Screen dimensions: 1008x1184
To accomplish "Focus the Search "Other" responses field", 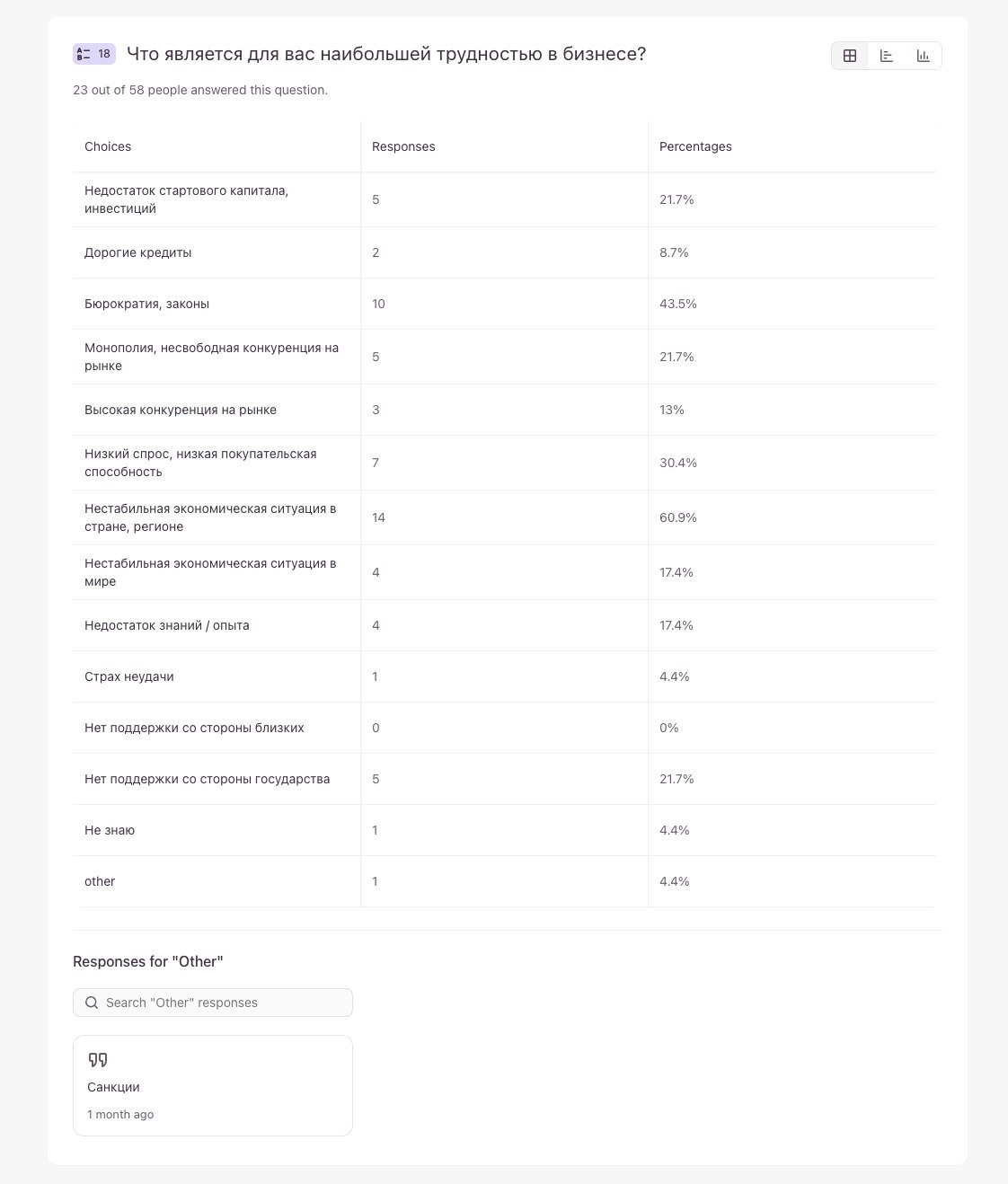I will [213, 1003].
